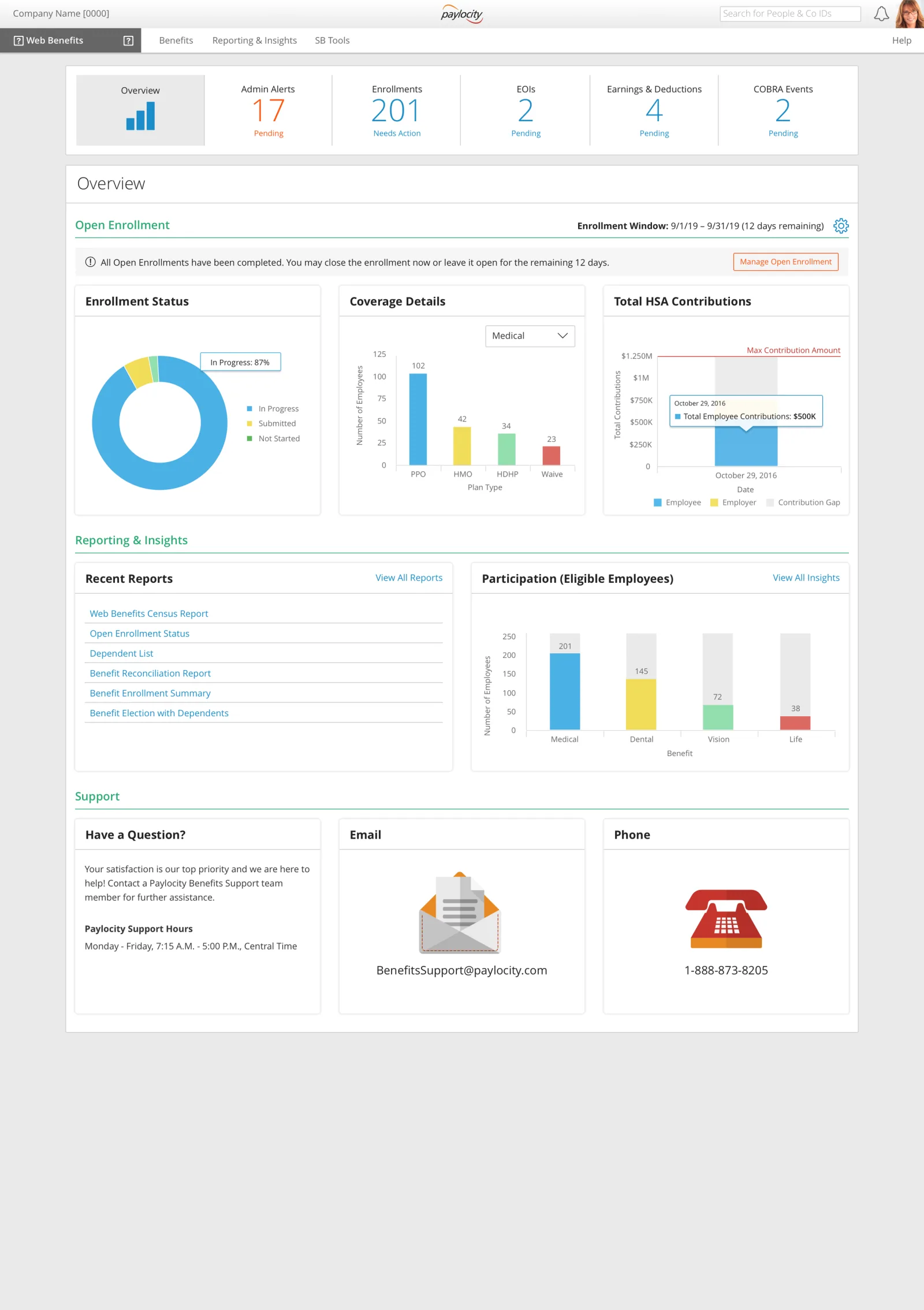
Task: Click the help icon right of Web Benefits
Action: (128, 40)
